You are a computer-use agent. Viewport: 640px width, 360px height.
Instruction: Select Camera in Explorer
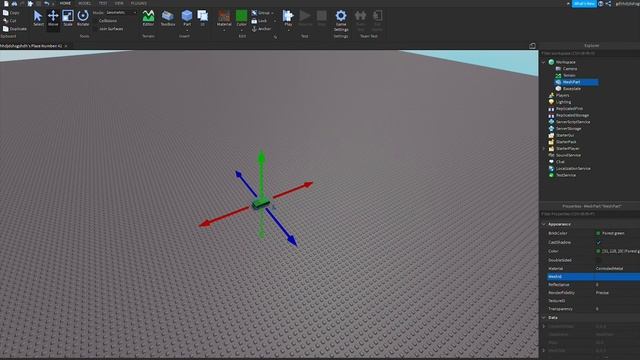570,69
